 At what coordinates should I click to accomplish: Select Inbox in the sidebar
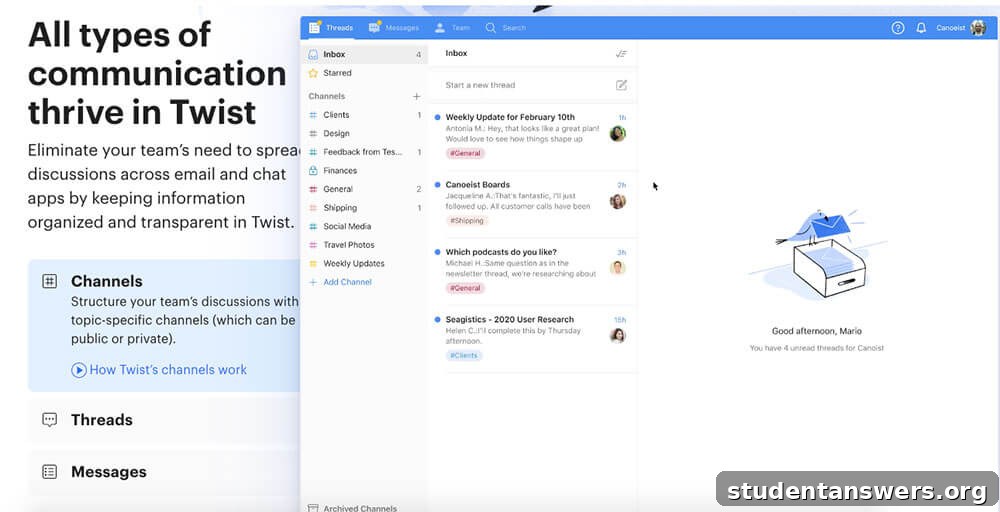(x=364, y=54)
